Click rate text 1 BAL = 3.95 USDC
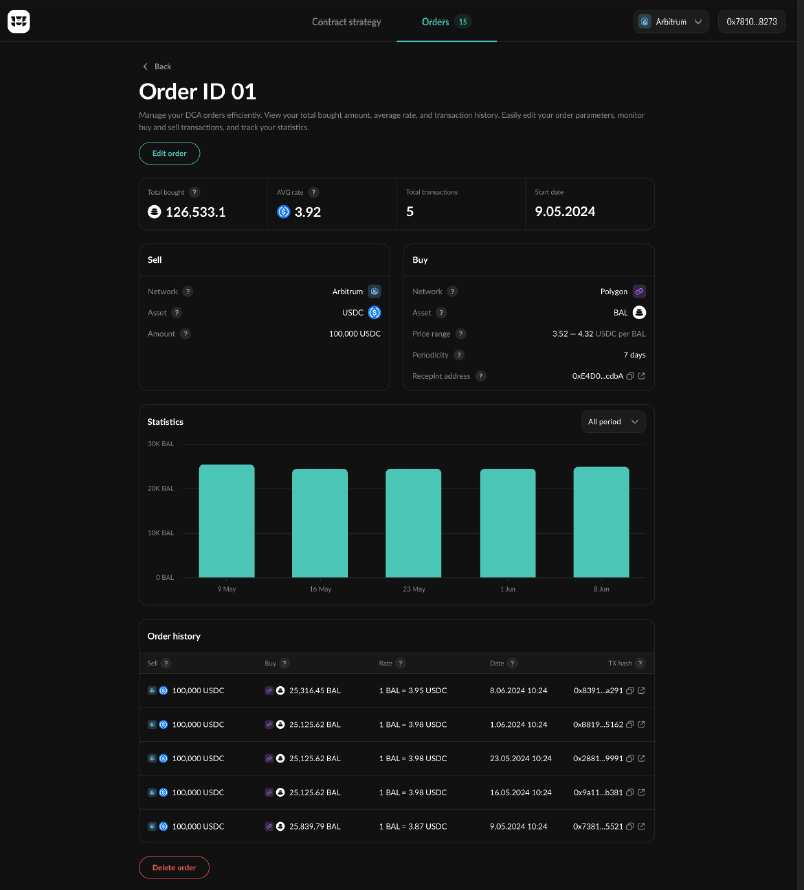Viewport: 804px width, 890px height. pos(413,691)
